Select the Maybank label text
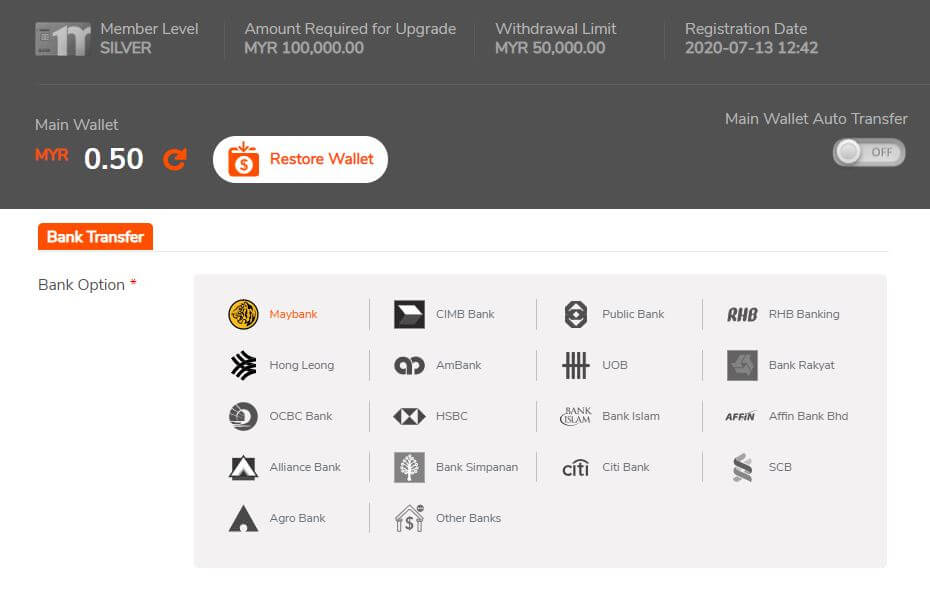 (x=293, y=314)
